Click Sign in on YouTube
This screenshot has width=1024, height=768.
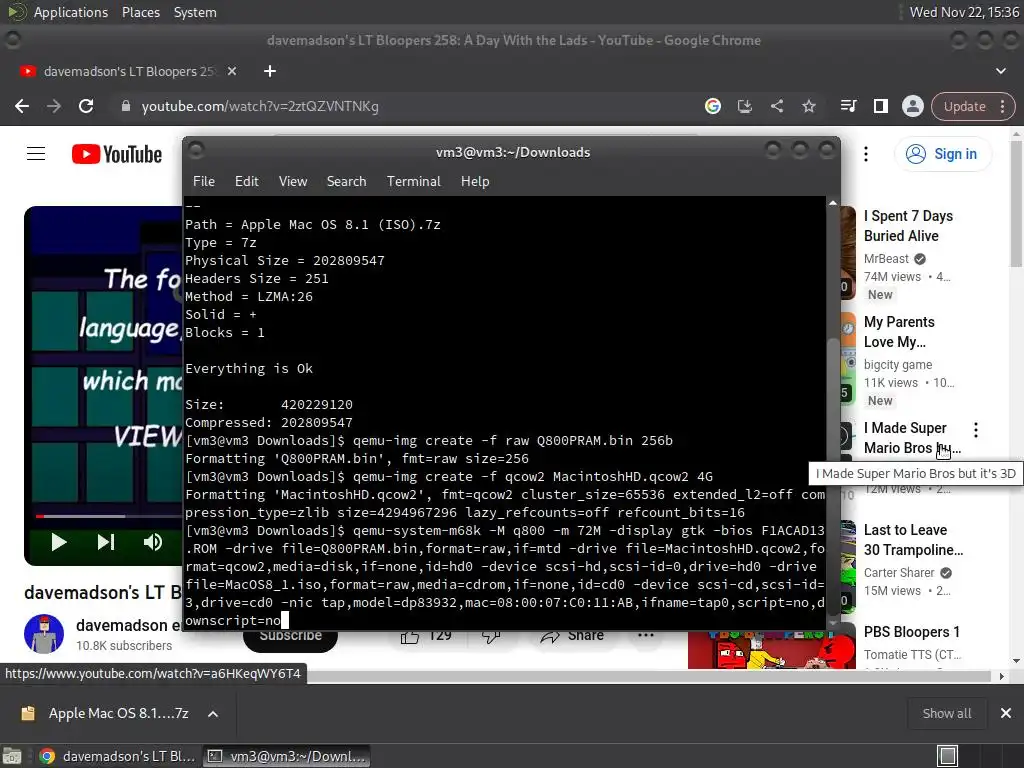click(942, 154)
